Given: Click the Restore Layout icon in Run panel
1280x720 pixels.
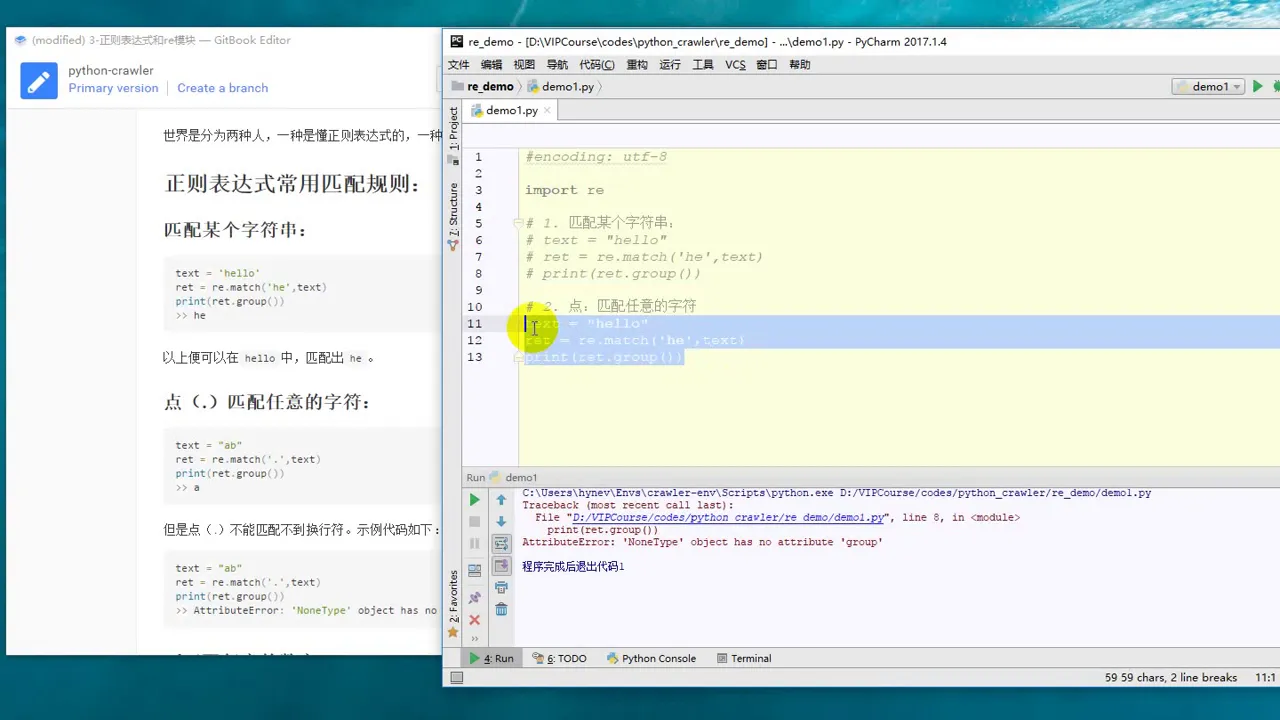Looking at the screenshot, I should click(x=475, y=571).
